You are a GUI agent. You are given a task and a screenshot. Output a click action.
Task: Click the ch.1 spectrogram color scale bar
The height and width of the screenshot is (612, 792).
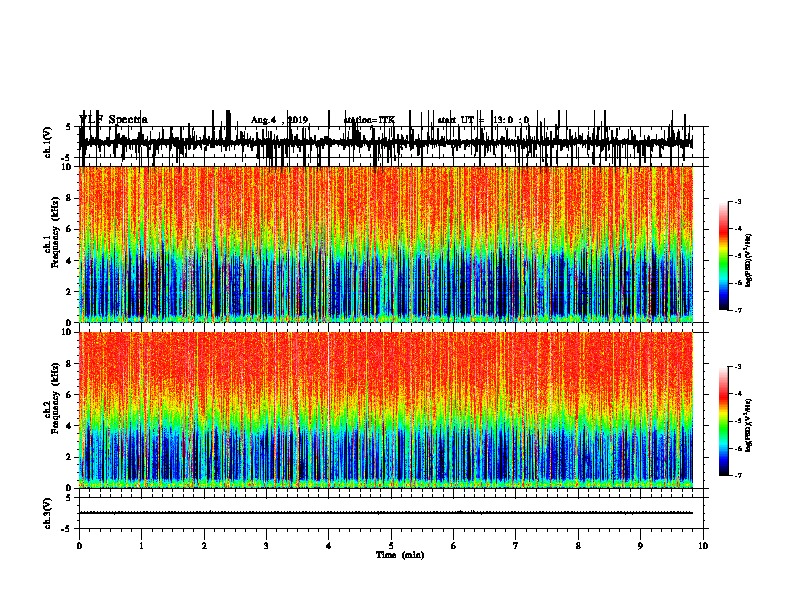click(x=723, y=255)
